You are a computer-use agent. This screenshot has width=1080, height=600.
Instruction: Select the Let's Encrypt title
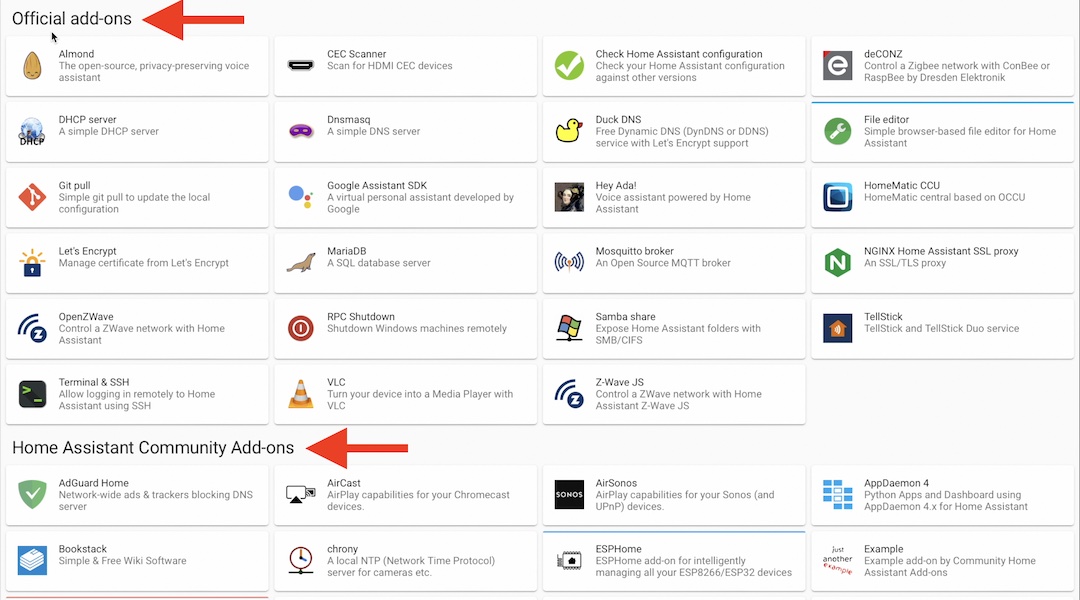(87, 251)
